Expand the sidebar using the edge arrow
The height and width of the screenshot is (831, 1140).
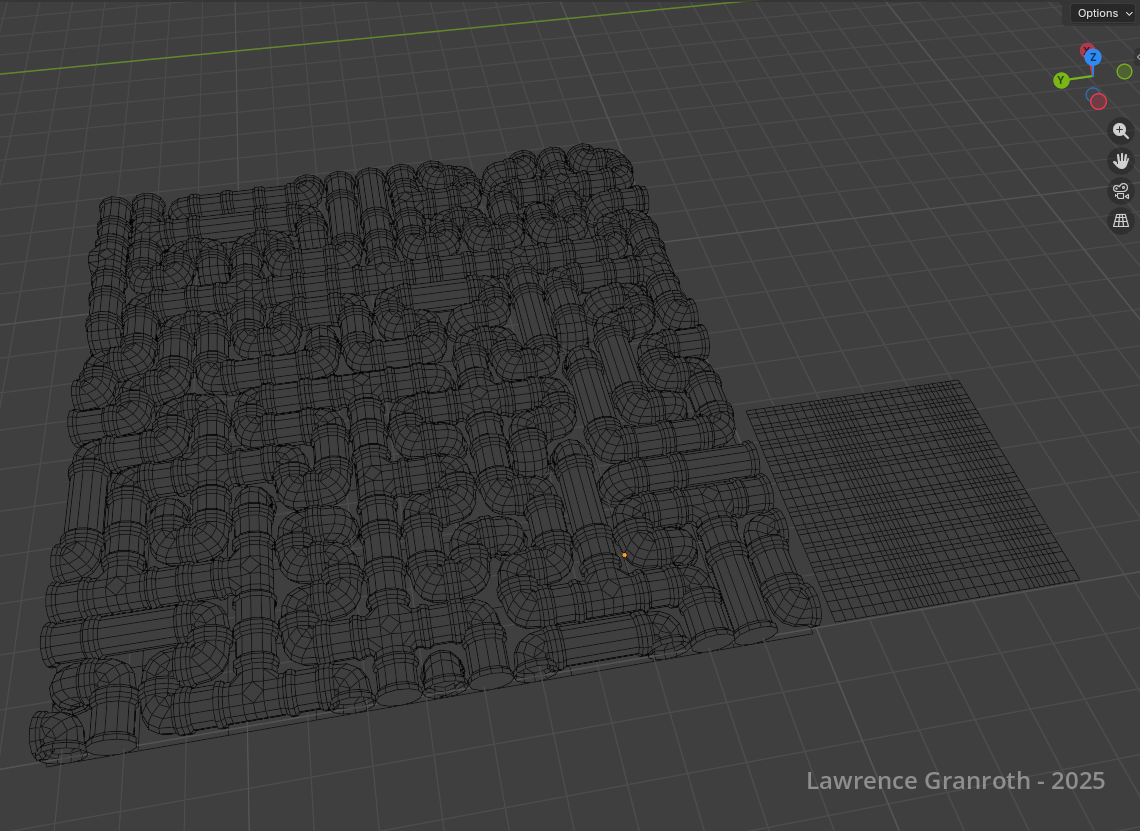1137,57
